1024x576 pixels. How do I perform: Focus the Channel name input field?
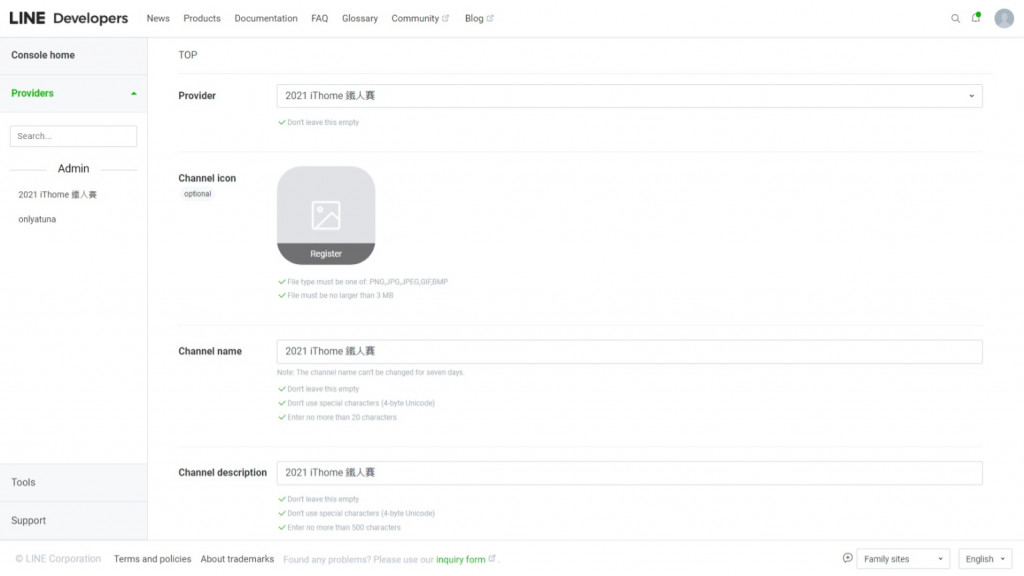pyautogui.click(x=630, y=351)
